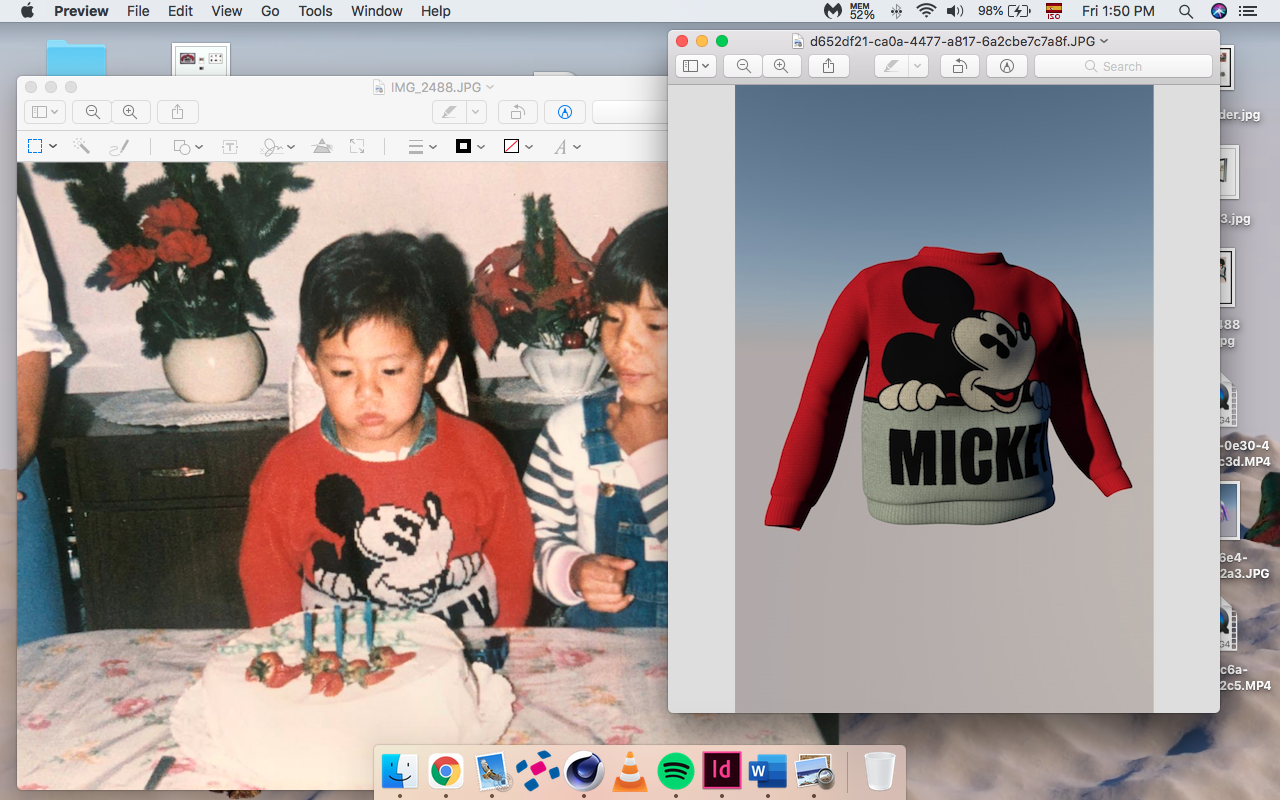This screenshot has height=800, width=1280.
Task: Show Markup toolbar in d652df21 window
Action: pos(1007,66)
